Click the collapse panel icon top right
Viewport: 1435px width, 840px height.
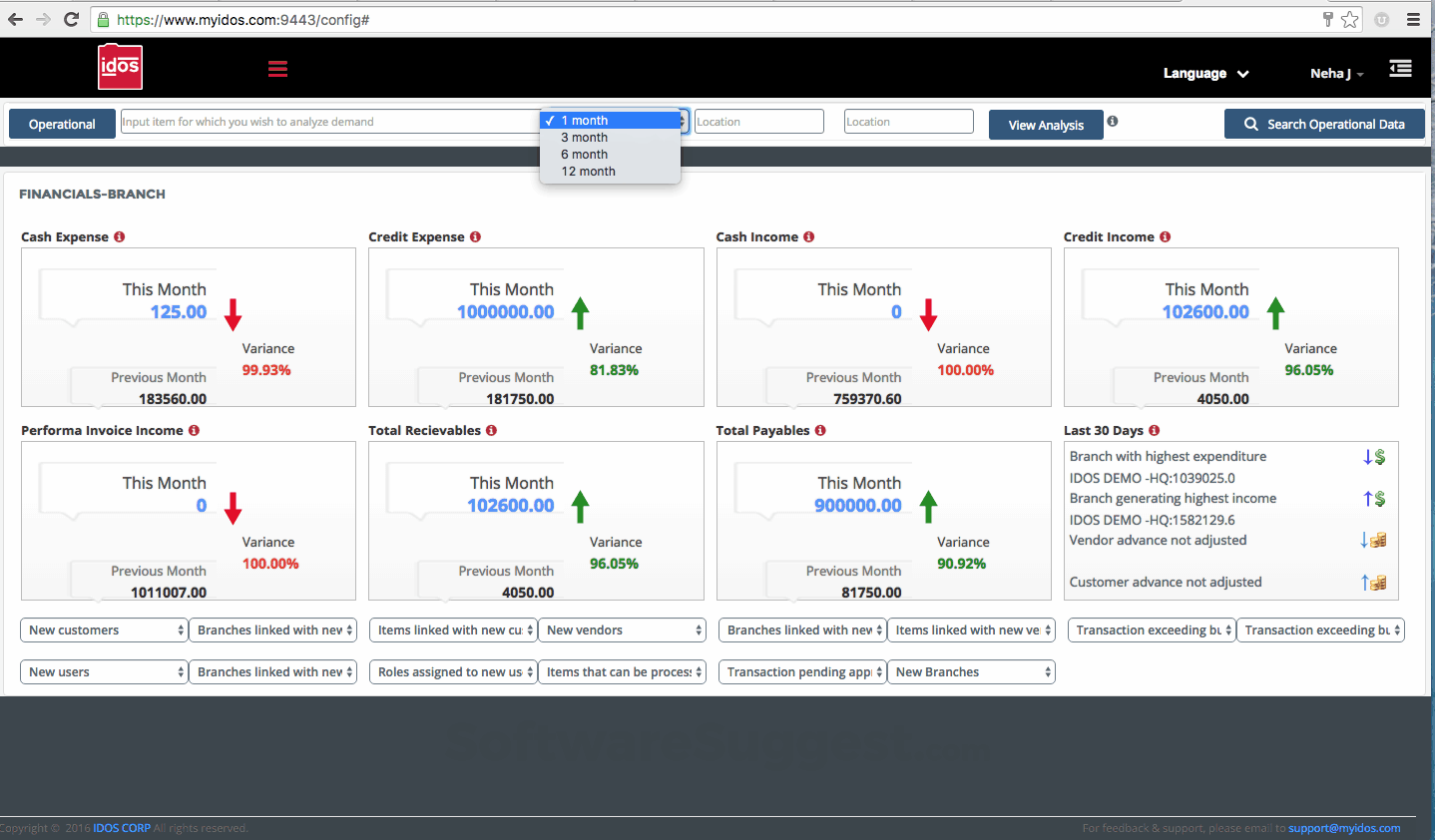(1400, 69)
